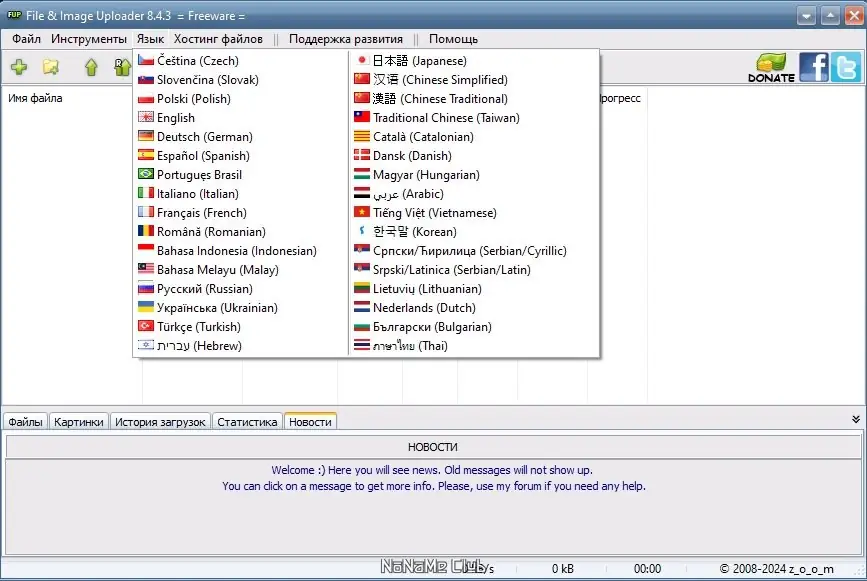Select the Arabic language entry
Screen dimensions: 867x581
[x=474, y=193]
